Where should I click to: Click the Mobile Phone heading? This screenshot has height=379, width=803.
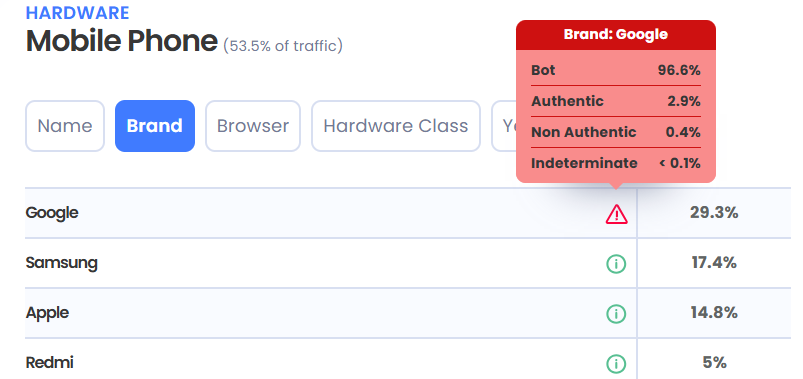(x=122, y=41)
